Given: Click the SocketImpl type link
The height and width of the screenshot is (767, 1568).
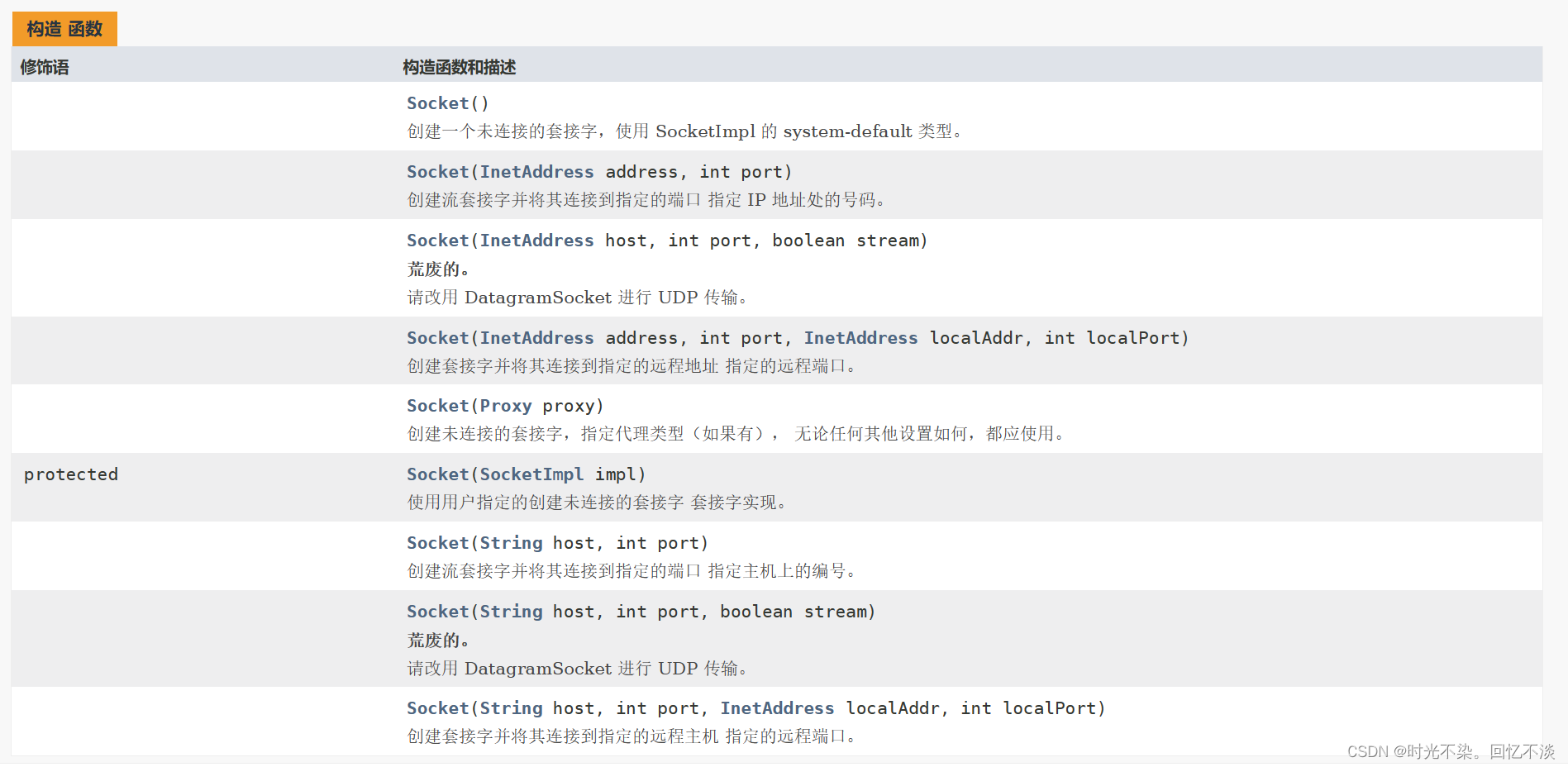Looking at the screenshot, I should pyautogui.click(x=531, y=474).
